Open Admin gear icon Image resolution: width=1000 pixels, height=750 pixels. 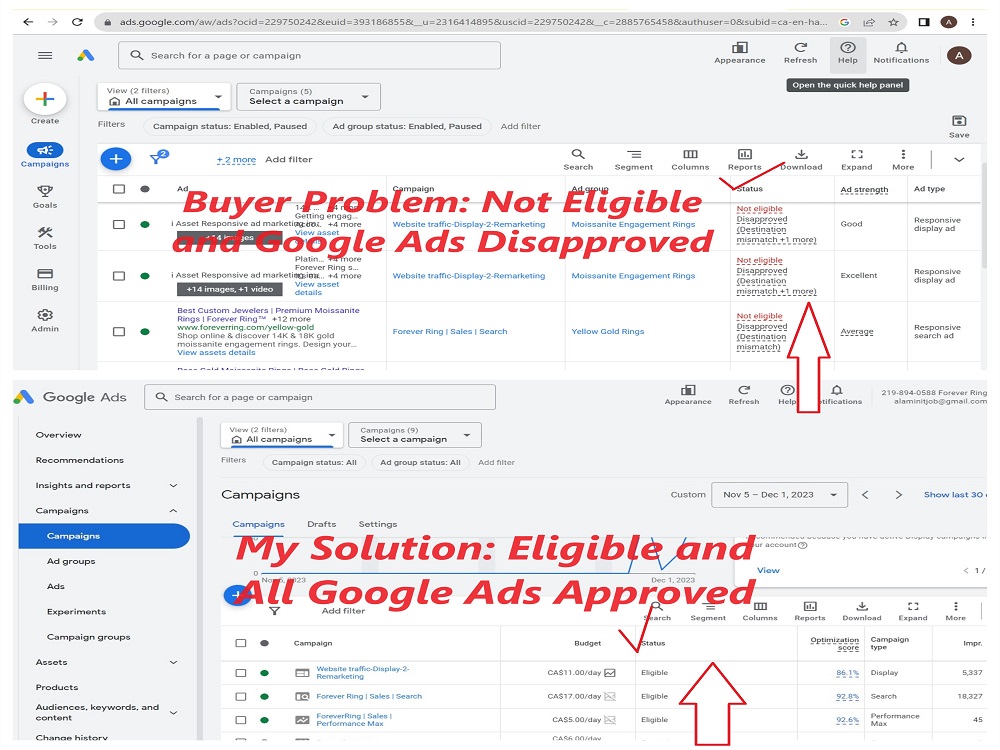[x=45, y=314]
